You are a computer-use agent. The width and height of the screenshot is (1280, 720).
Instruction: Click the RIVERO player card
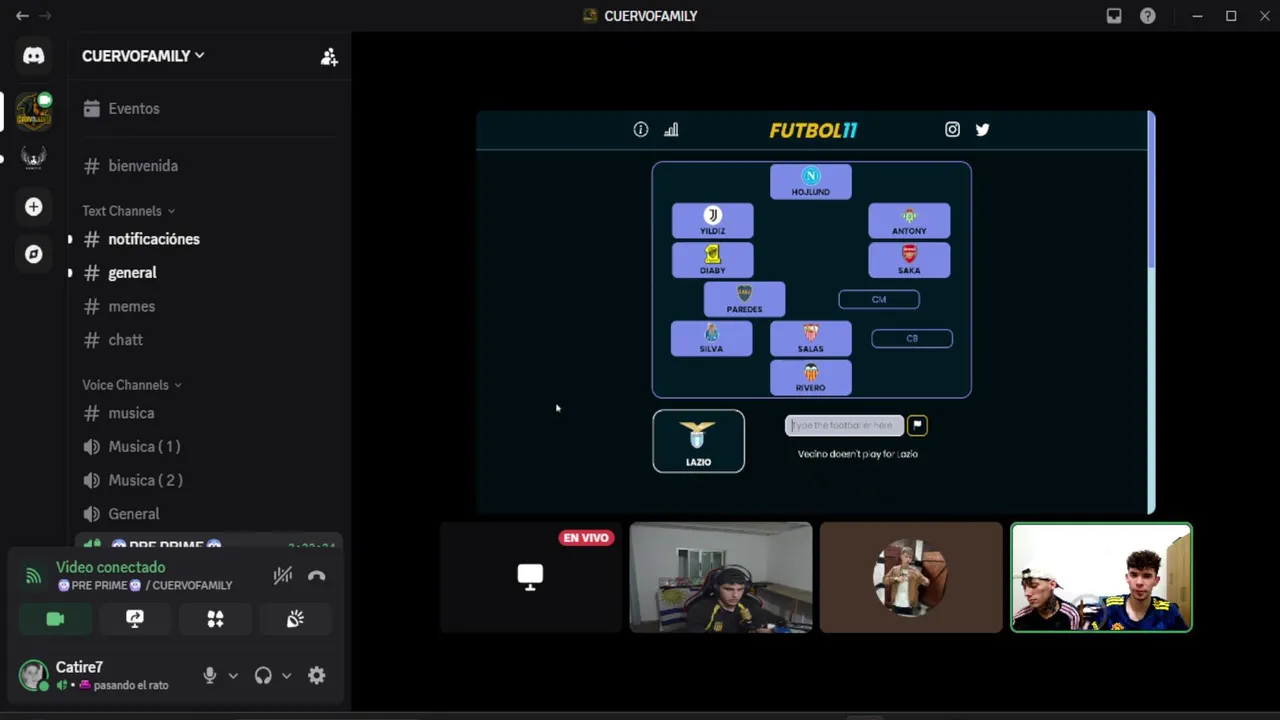(x=811, y=377)
